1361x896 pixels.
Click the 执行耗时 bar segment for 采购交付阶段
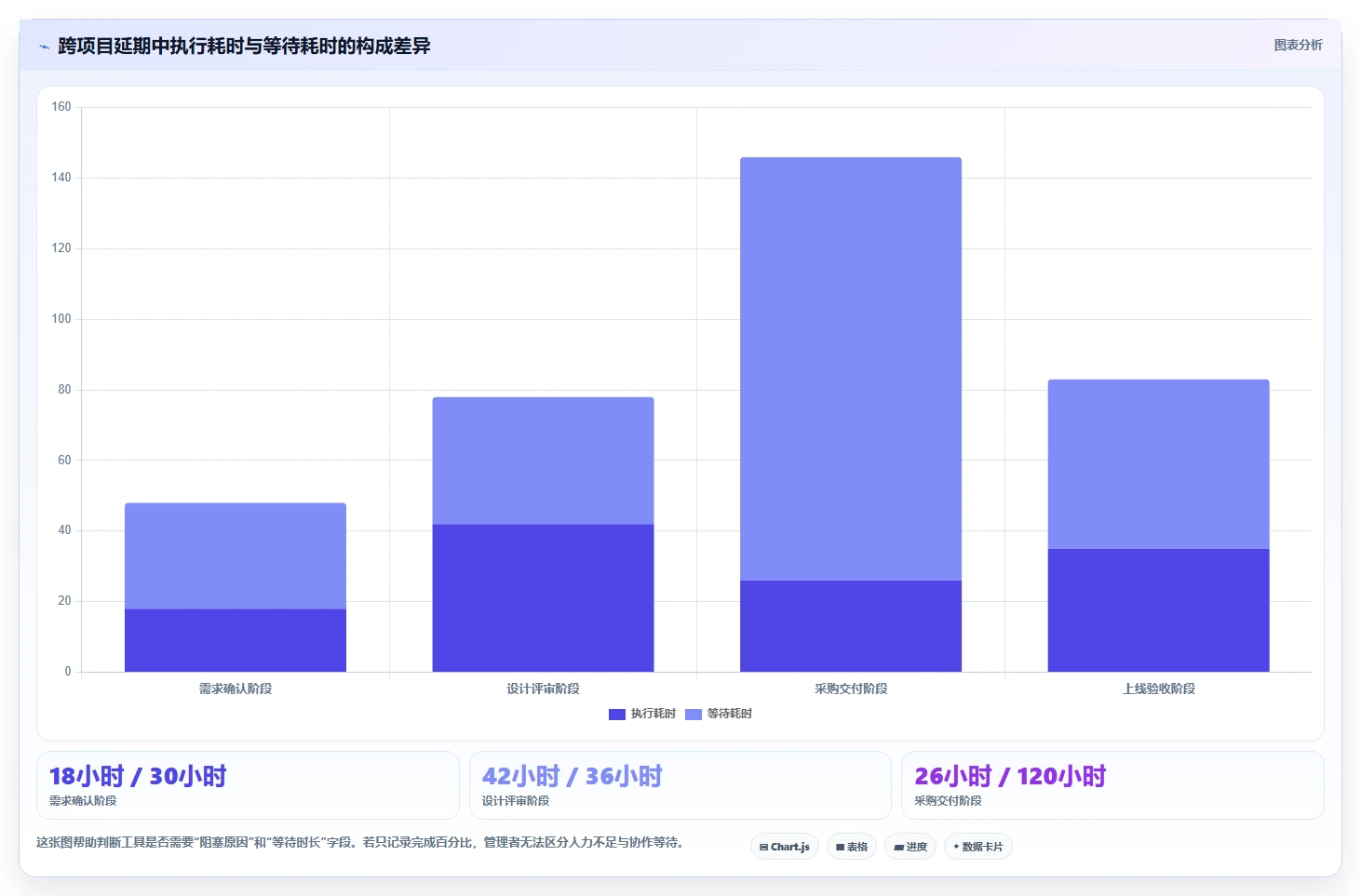[x=851, y=626]
